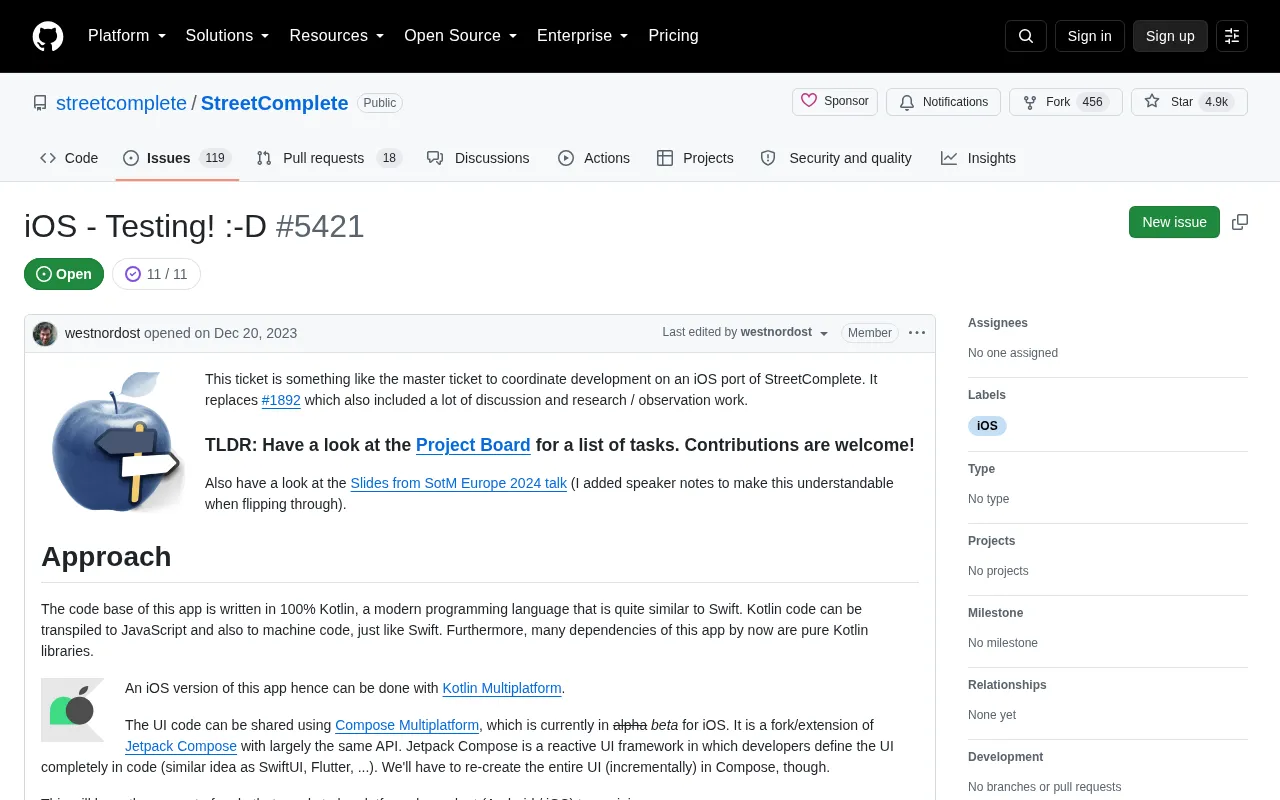Open the comment's three-dot options menu
Screen dimensions: 1280x800
pyautogui.click(x=917, y=333)
